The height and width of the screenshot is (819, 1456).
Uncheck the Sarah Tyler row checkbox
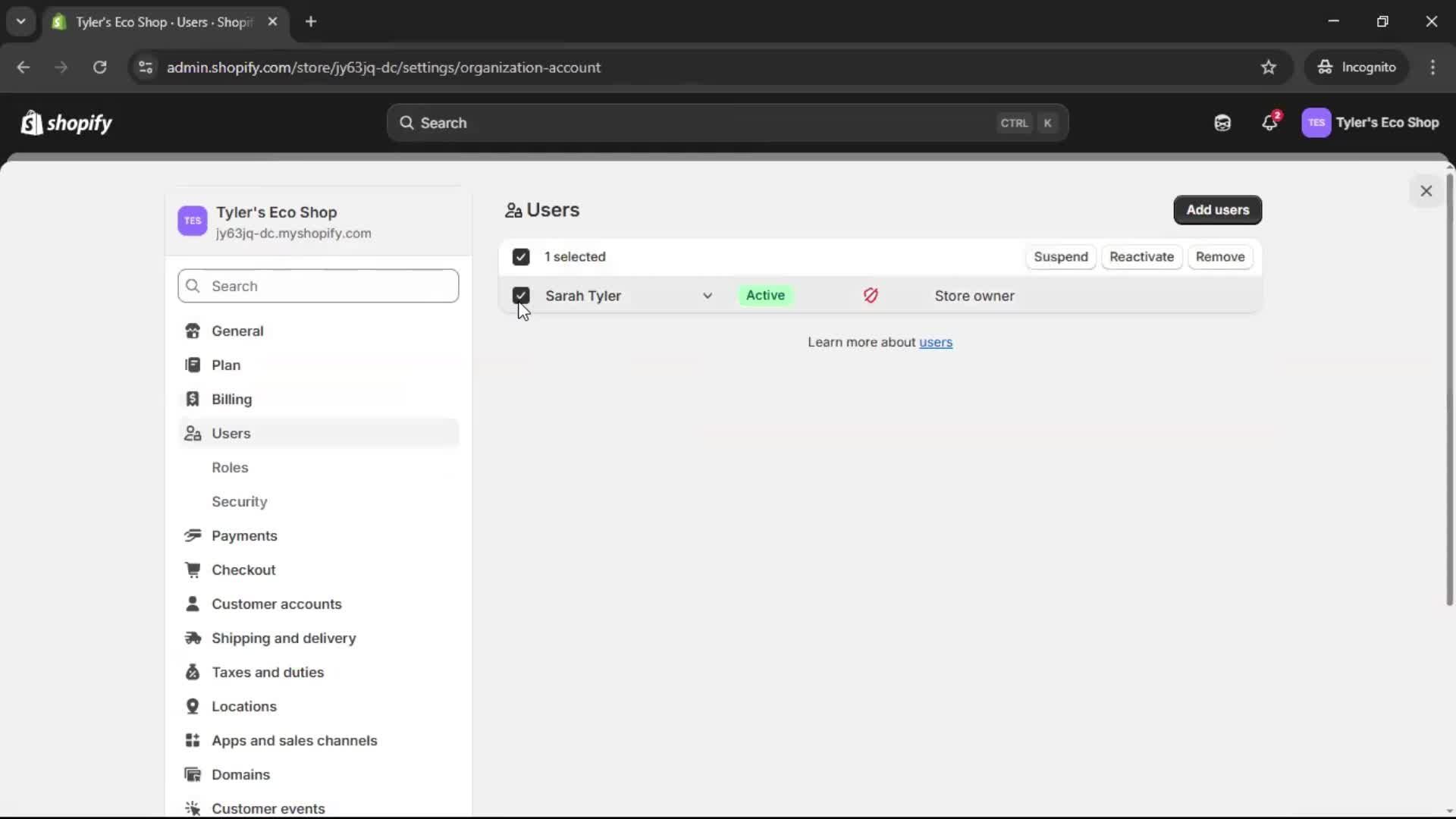tap(521, 296)
